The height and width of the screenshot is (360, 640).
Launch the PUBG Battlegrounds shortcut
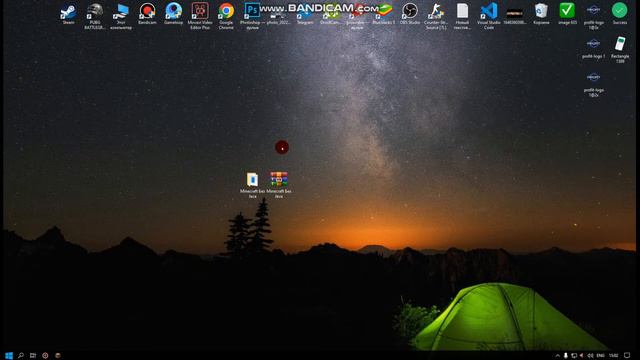95,16
